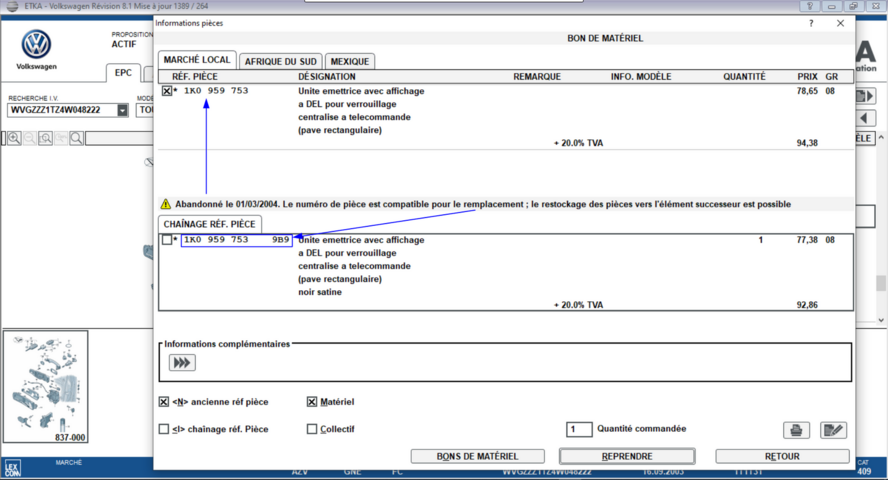Enable the Collectif checkbox

[311, 429]
